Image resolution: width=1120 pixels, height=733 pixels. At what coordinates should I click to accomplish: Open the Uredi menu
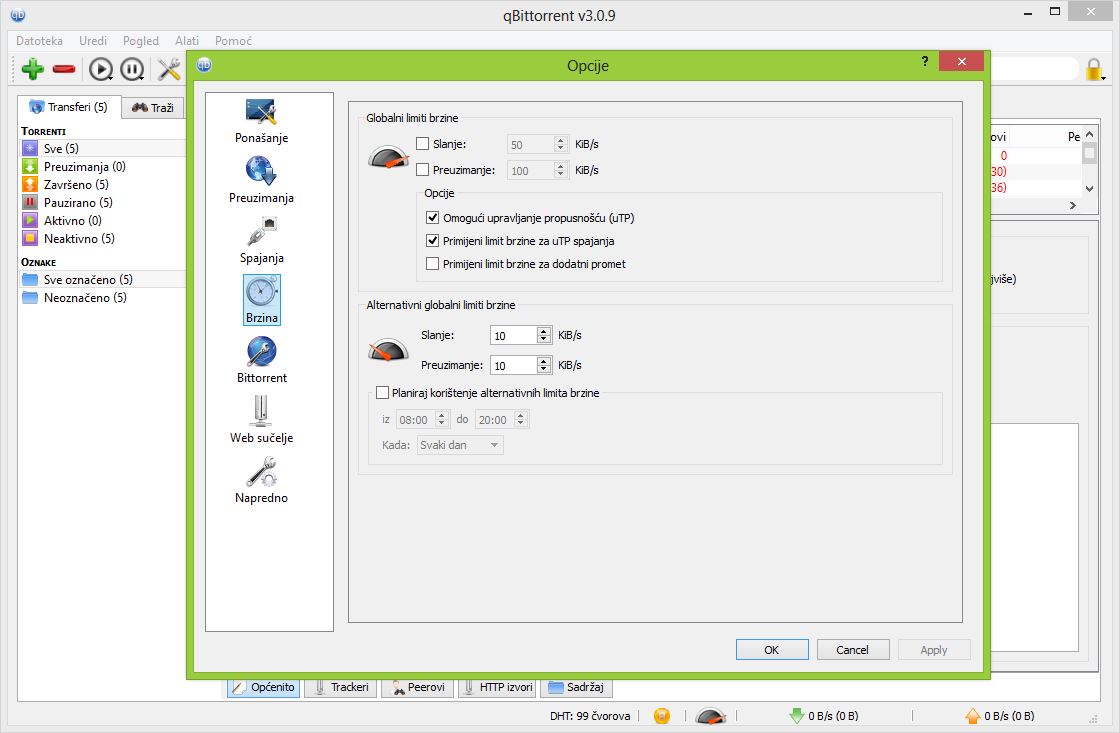[x=93, y=41]
